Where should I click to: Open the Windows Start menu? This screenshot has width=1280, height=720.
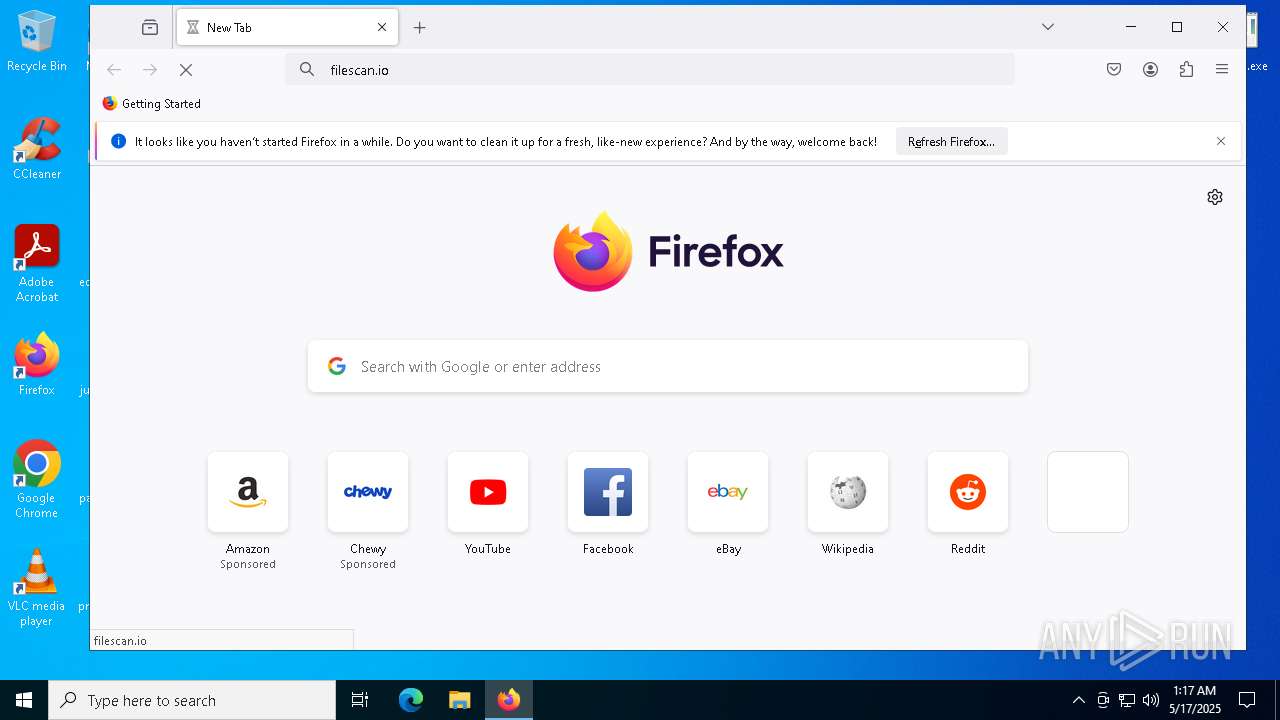point(24,700)
